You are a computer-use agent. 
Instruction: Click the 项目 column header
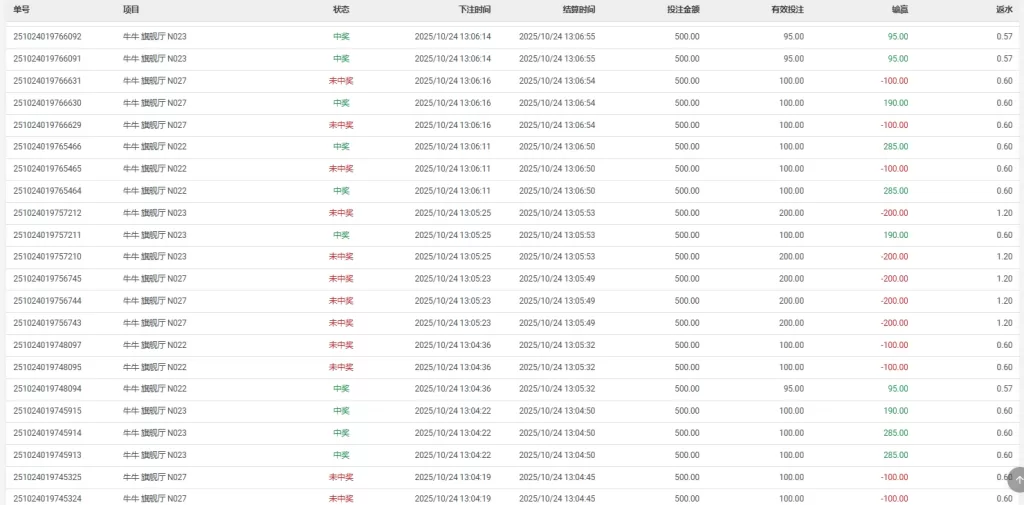(x=131, y=9)
